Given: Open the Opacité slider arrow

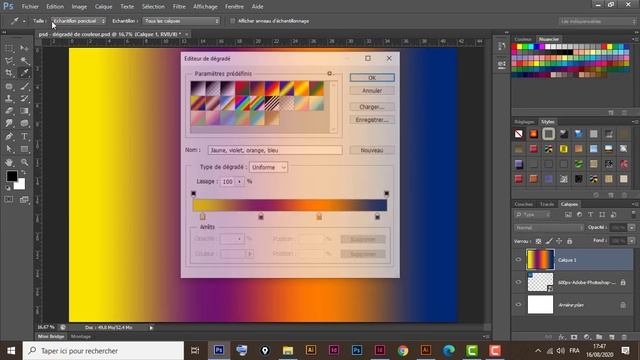Looking at the screenshot, I should [631, 228].
